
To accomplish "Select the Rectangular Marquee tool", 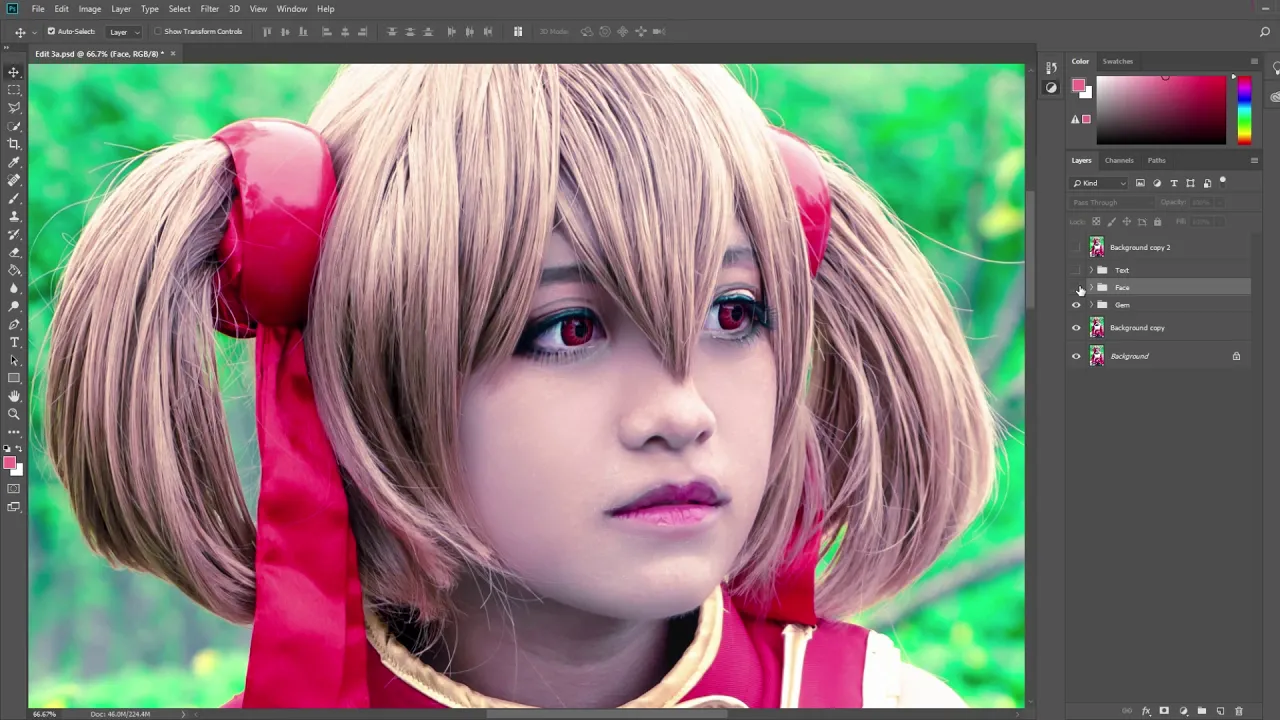I will (14, 90).
